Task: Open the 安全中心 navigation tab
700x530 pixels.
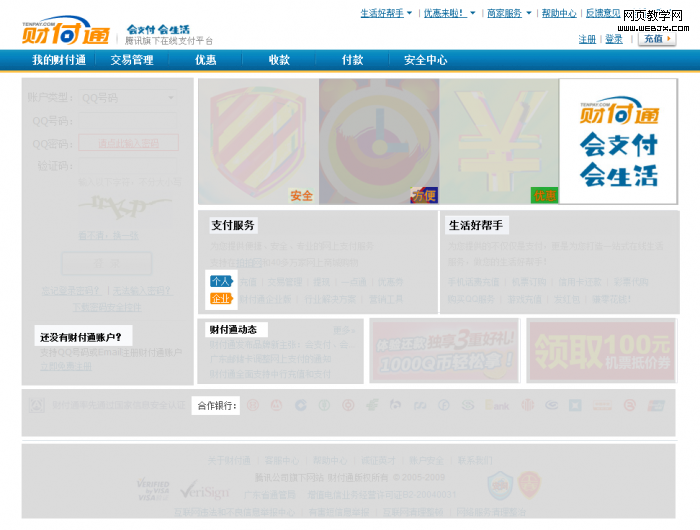Action: [x=426, y=60]
